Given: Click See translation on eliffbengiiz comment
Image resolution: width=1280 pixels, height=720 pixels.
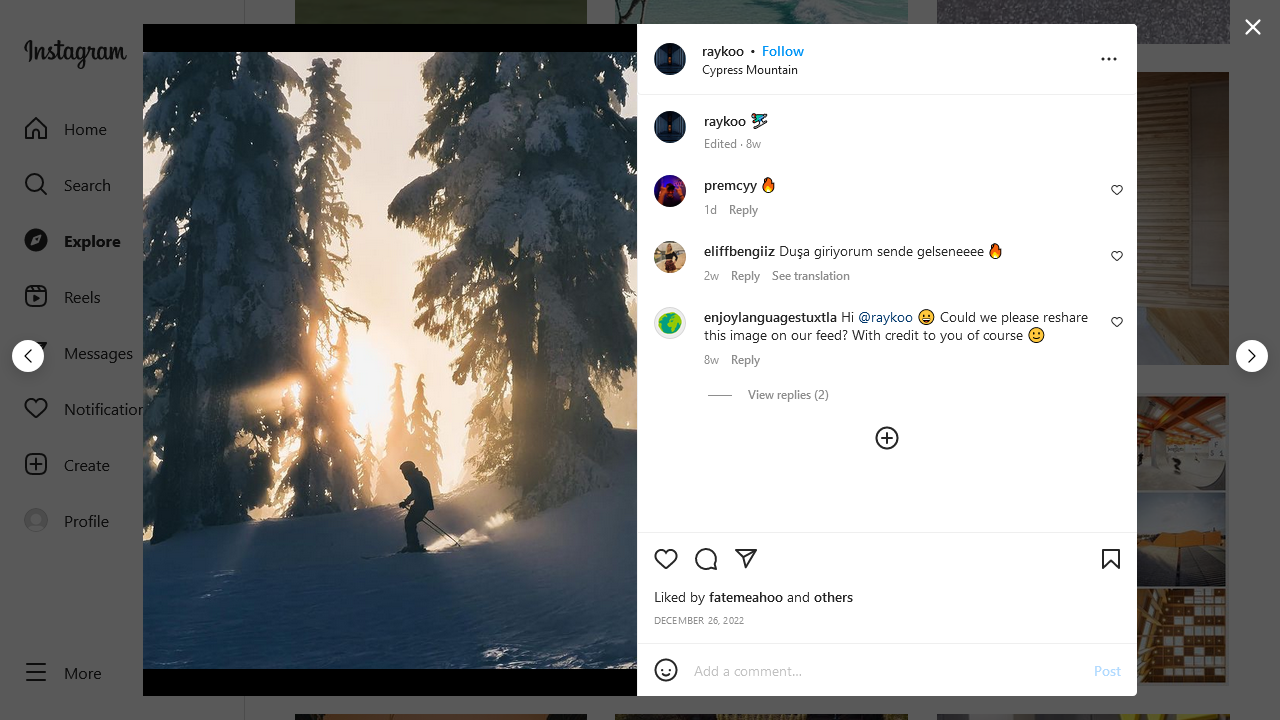Looking at the screenshot, I should 811,276.
